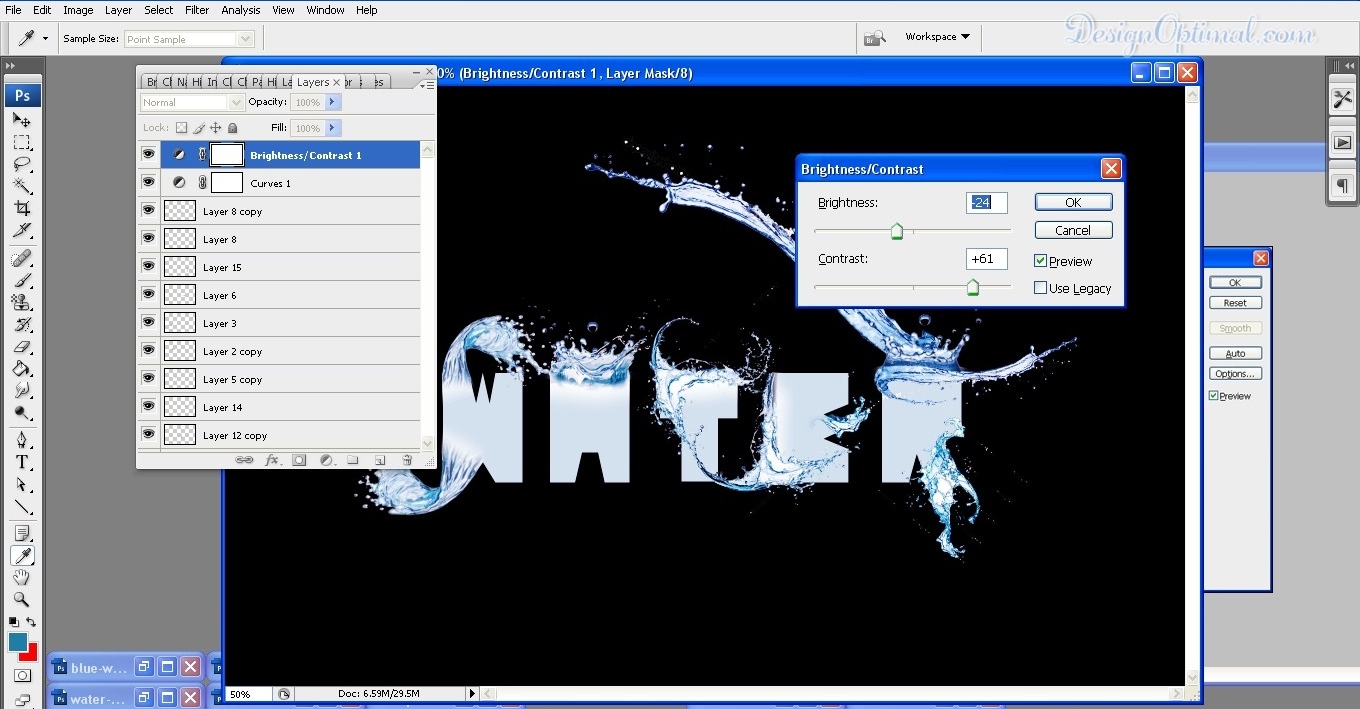Image resolution: width=1360 pixels, height=709 pixels.
Task: Select the Eraser tool
Action: [22, 346]
